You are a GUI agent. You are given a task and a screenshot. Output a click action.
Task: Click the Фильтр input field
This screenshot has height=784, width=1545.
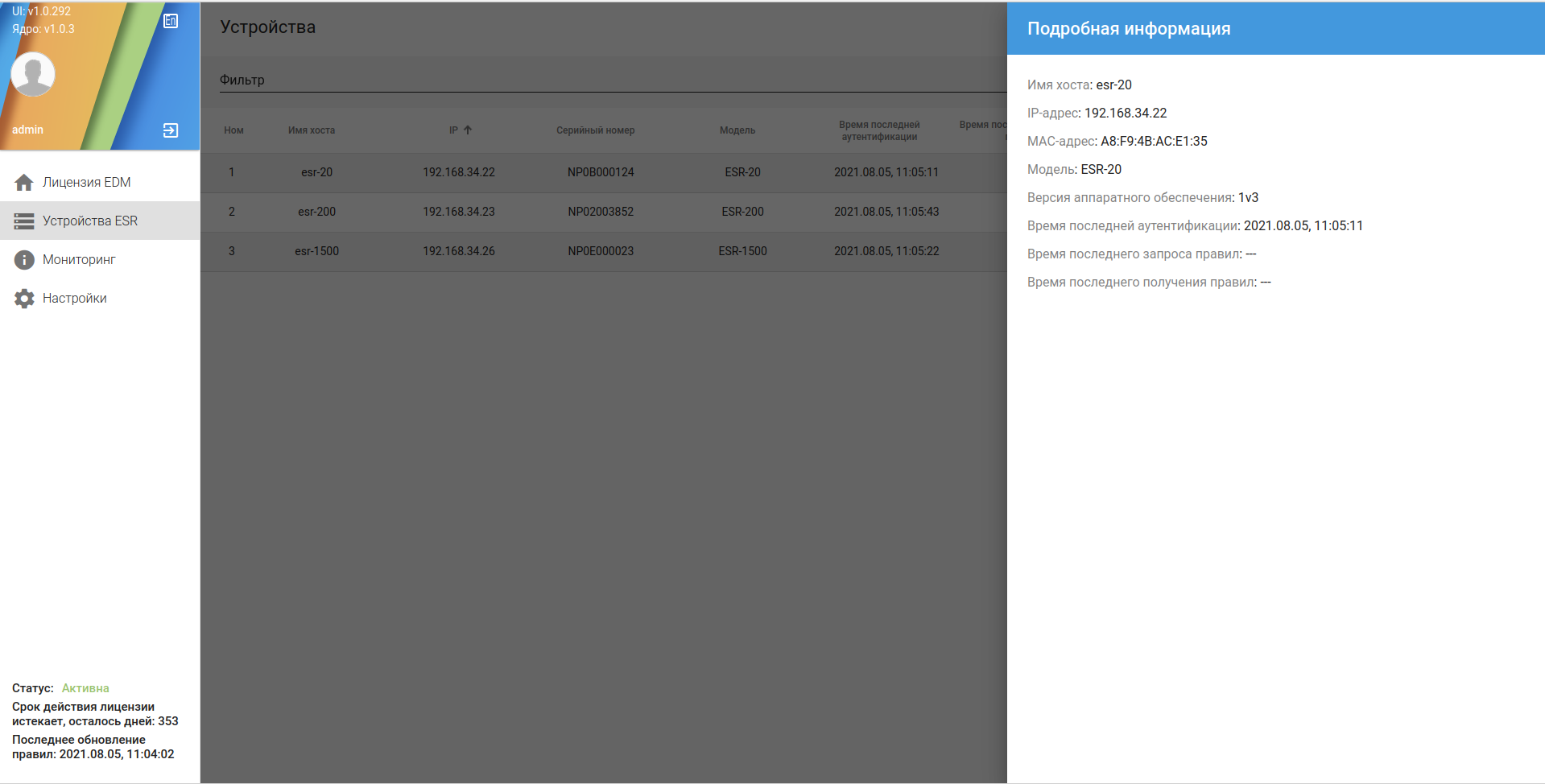[613, 80]
